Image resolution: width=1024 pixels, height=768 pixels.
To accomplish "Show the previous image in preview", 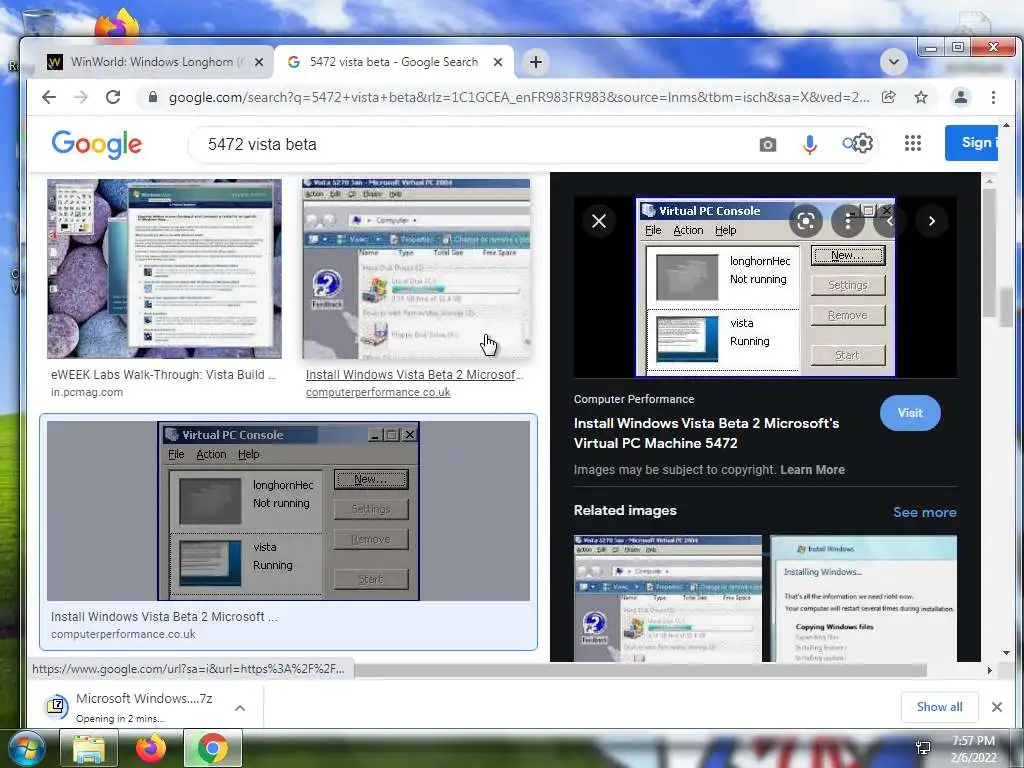I will (x=889, y=221).
